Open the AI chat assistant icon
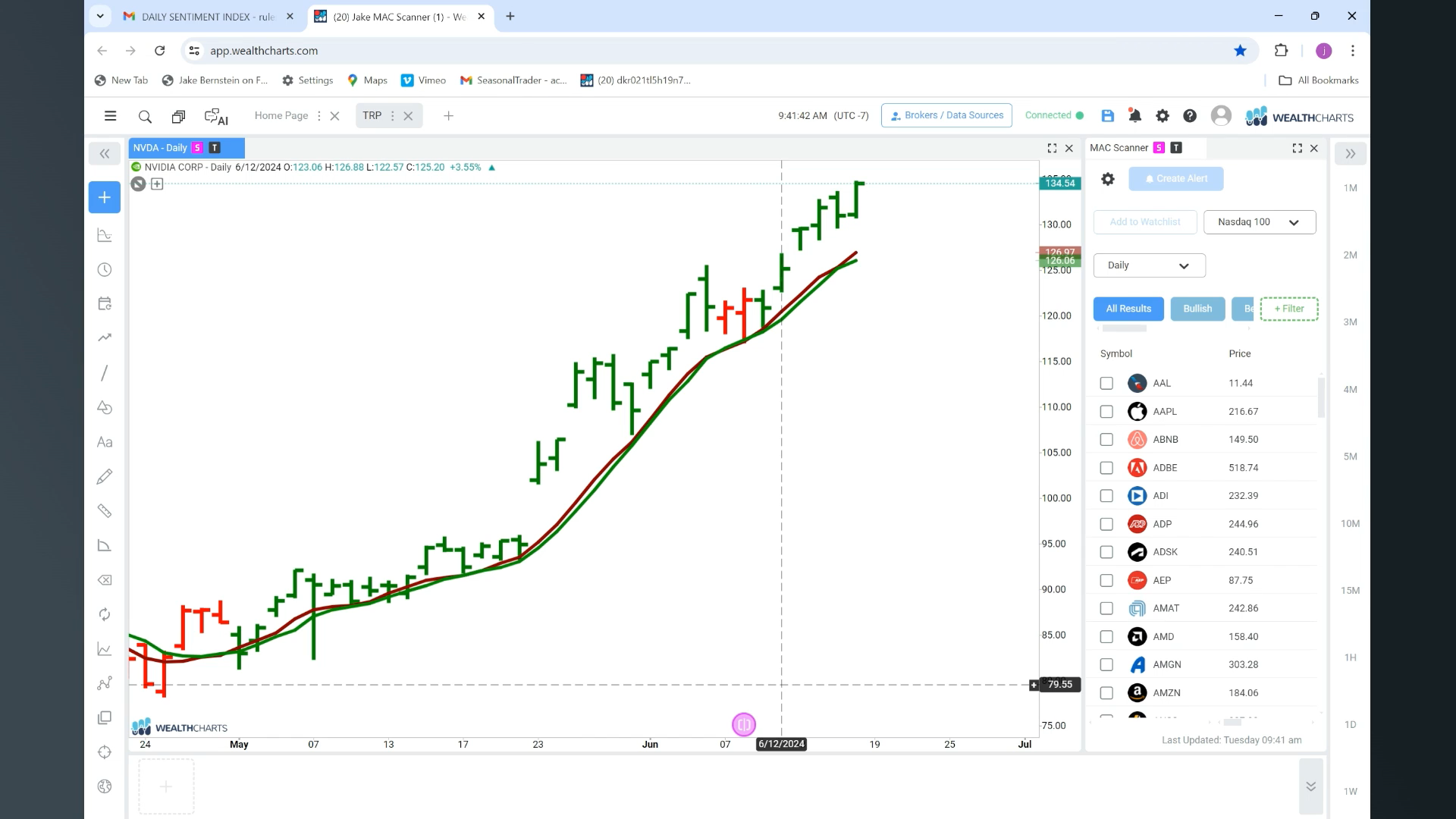Viewport: 1456px width, 819px height. tap(216, 117)
